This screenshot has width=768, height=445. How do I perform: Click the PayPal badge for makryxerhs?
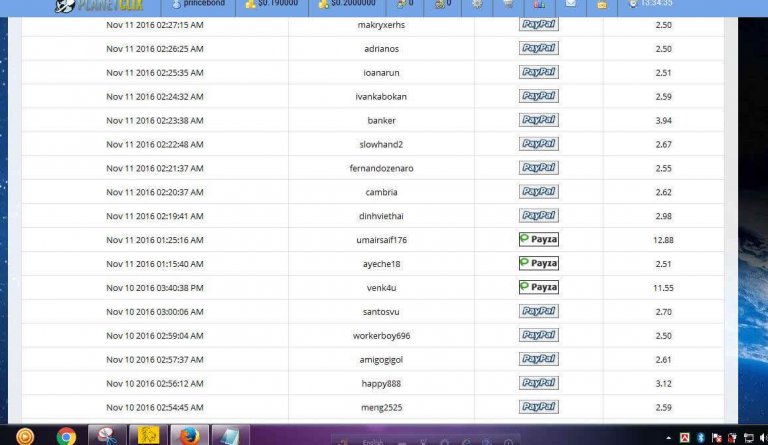coord(538,24)
